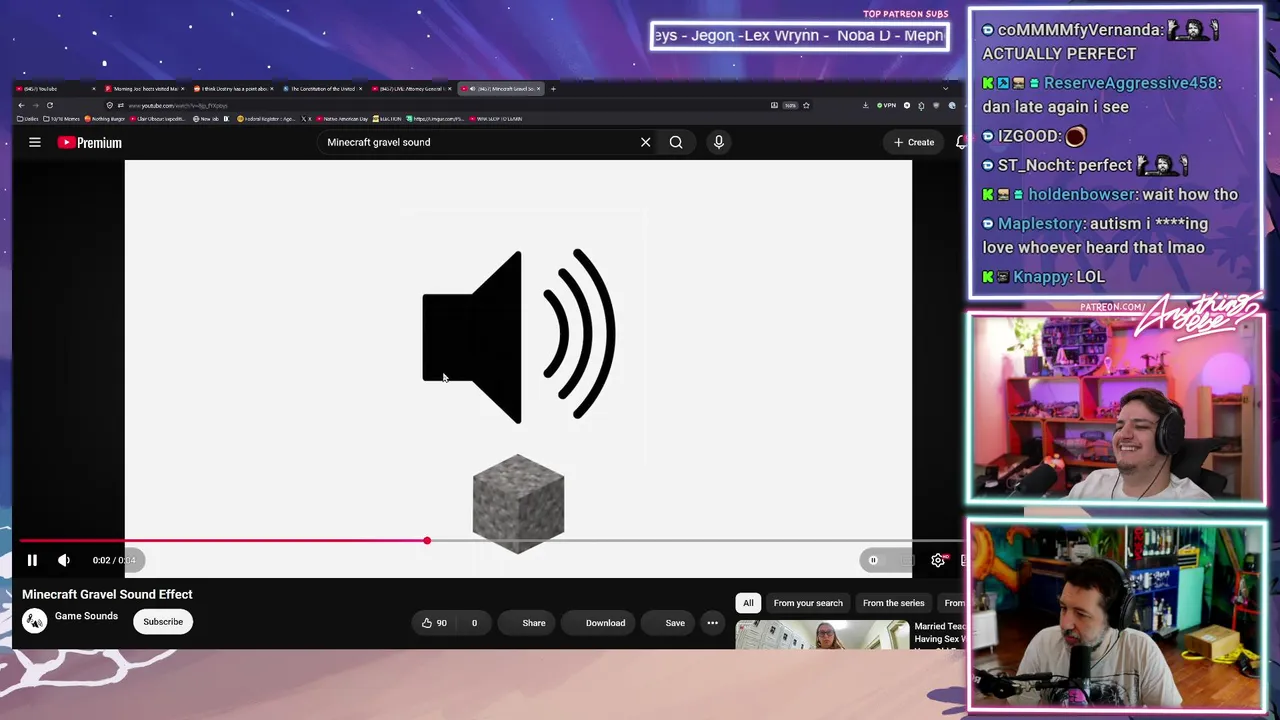Dislike the video showing 0
The height and width of the screenshot is (720, 1280).
(x=475, y=623)
